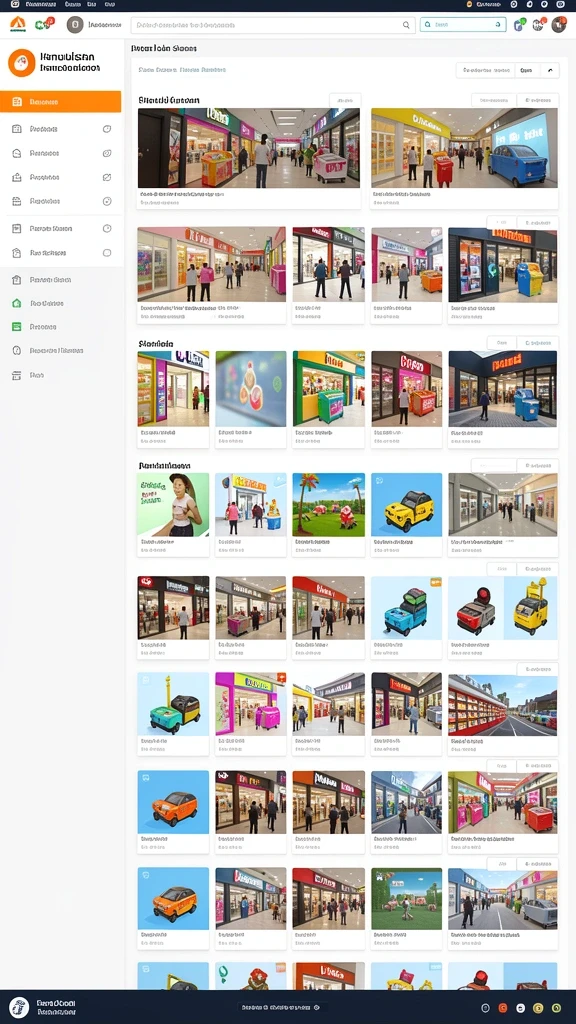Click the red circular icon in the bottom bar
This screenshot has width=576, height=1024.
coord(503,1008)
